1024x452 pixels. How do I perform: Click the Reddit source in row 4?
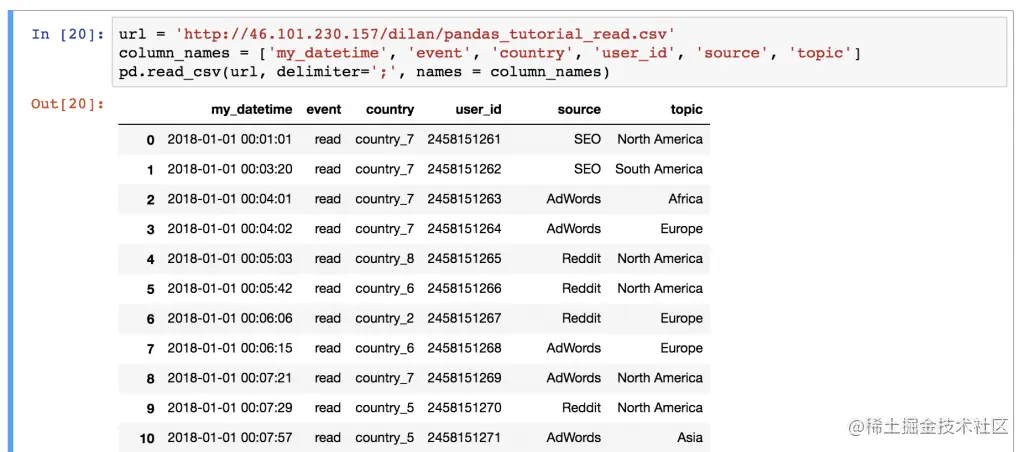581,259
